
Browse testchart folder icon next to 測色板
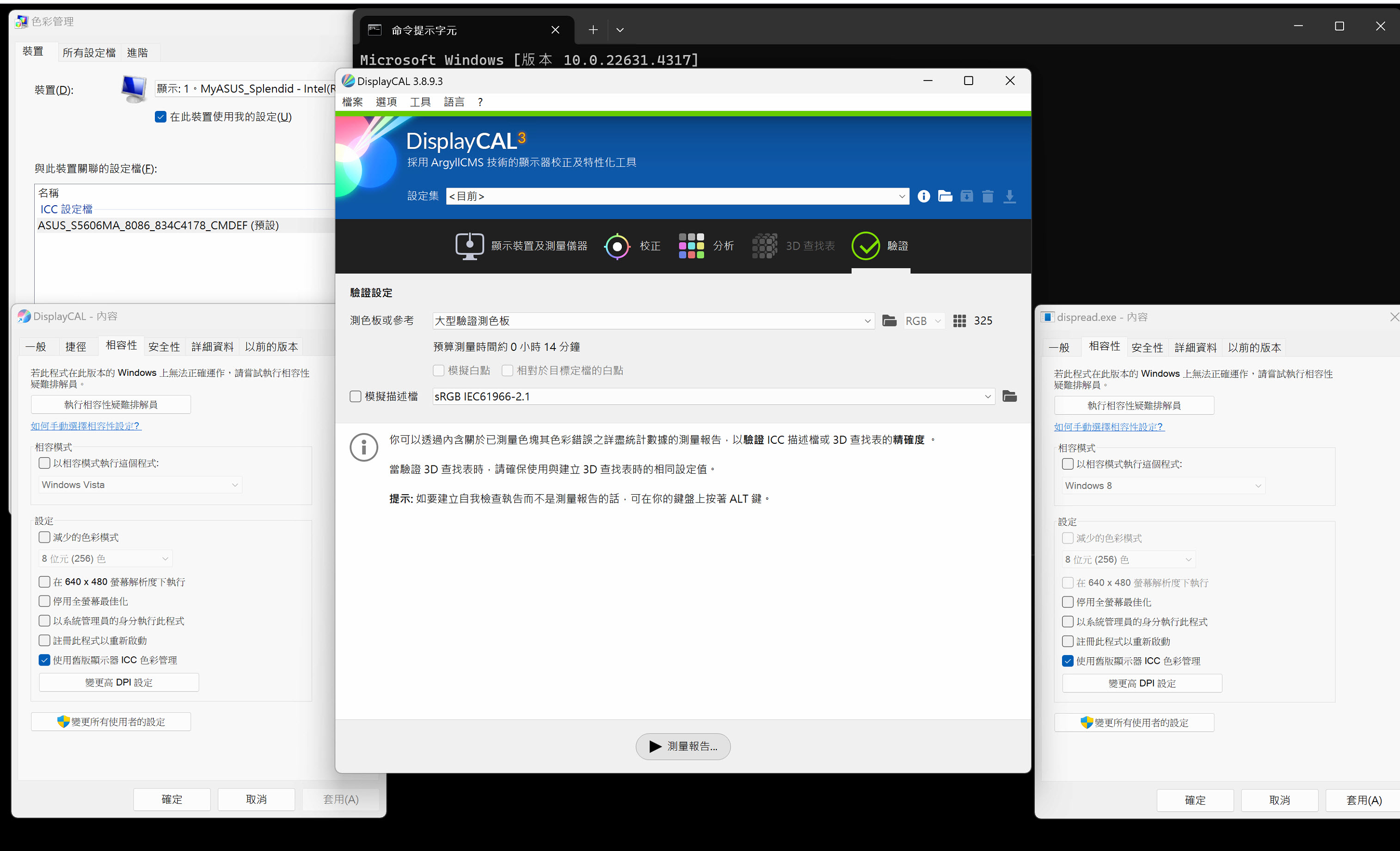(x=889, y=320)
